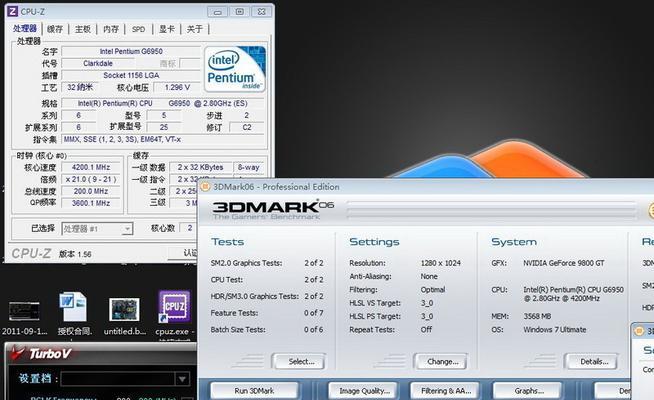Click the Intel Pentium inside logo
Viewport: 654px width, 400px height.
click(x=235, y=69)
